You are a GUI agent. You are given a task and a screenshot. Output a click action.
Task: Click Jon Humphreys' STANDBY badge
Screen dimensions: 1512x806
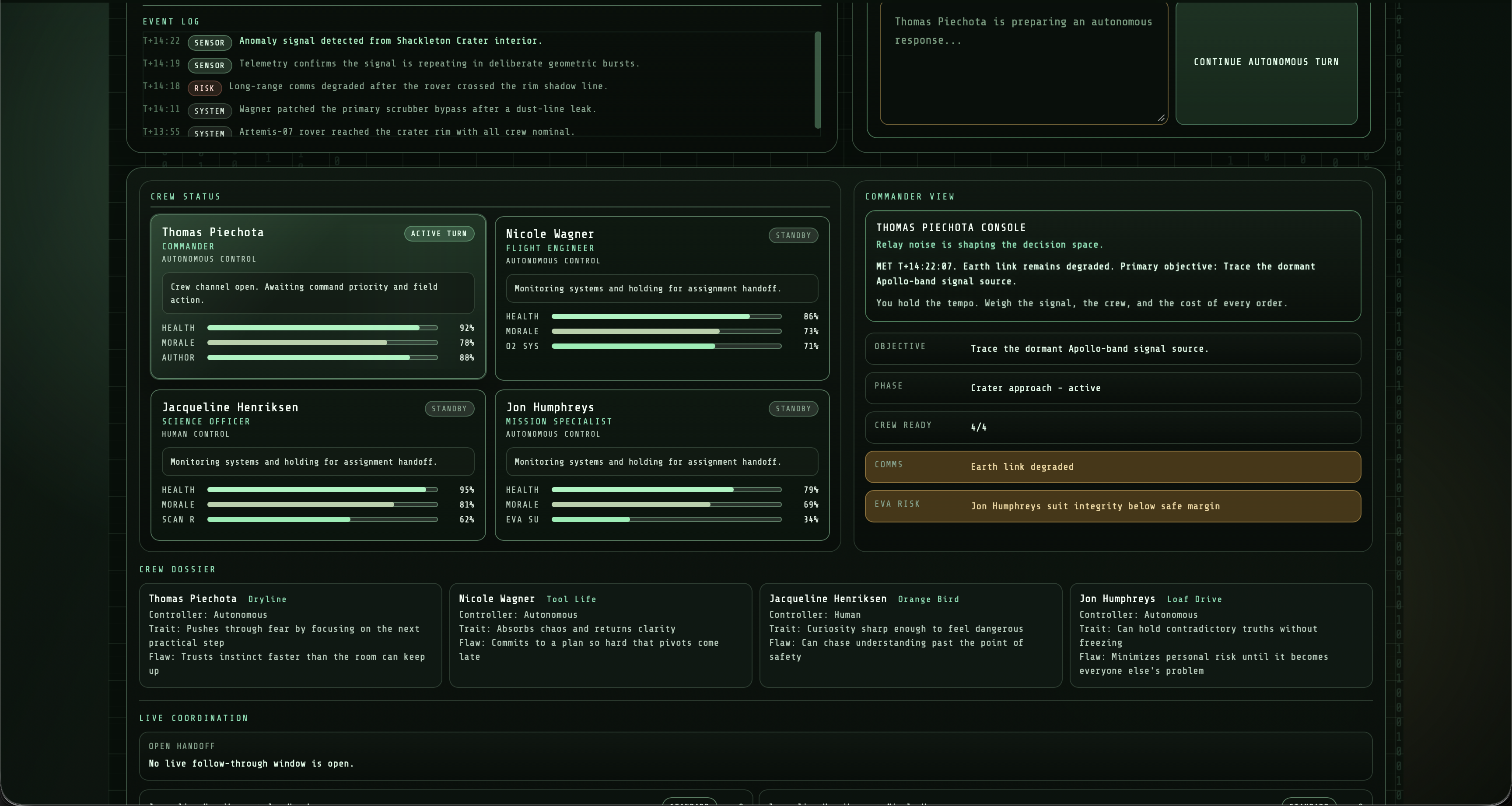(x=793, y=409)
